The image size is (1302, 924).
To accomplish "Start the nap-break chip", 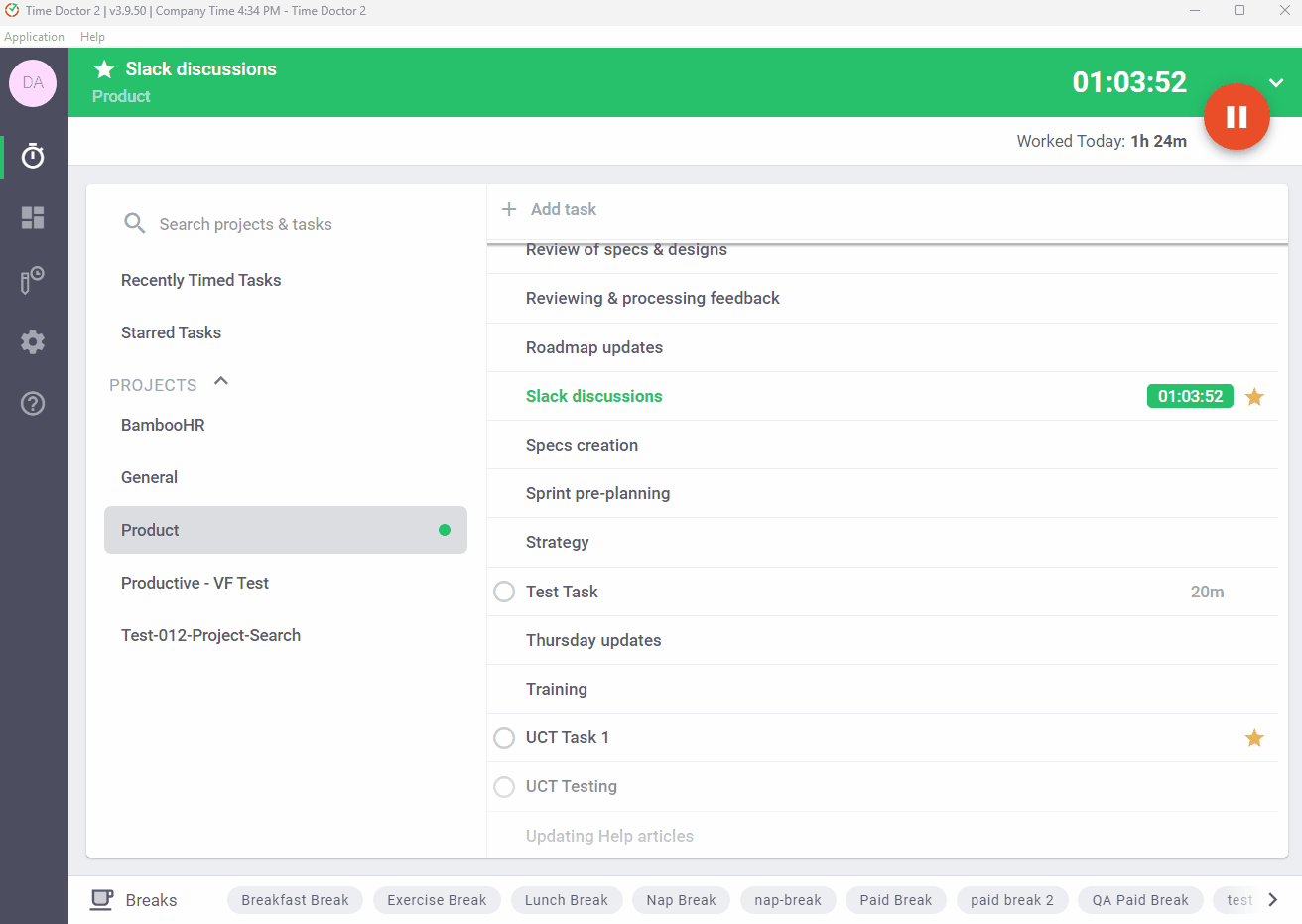I will (788, 900).
